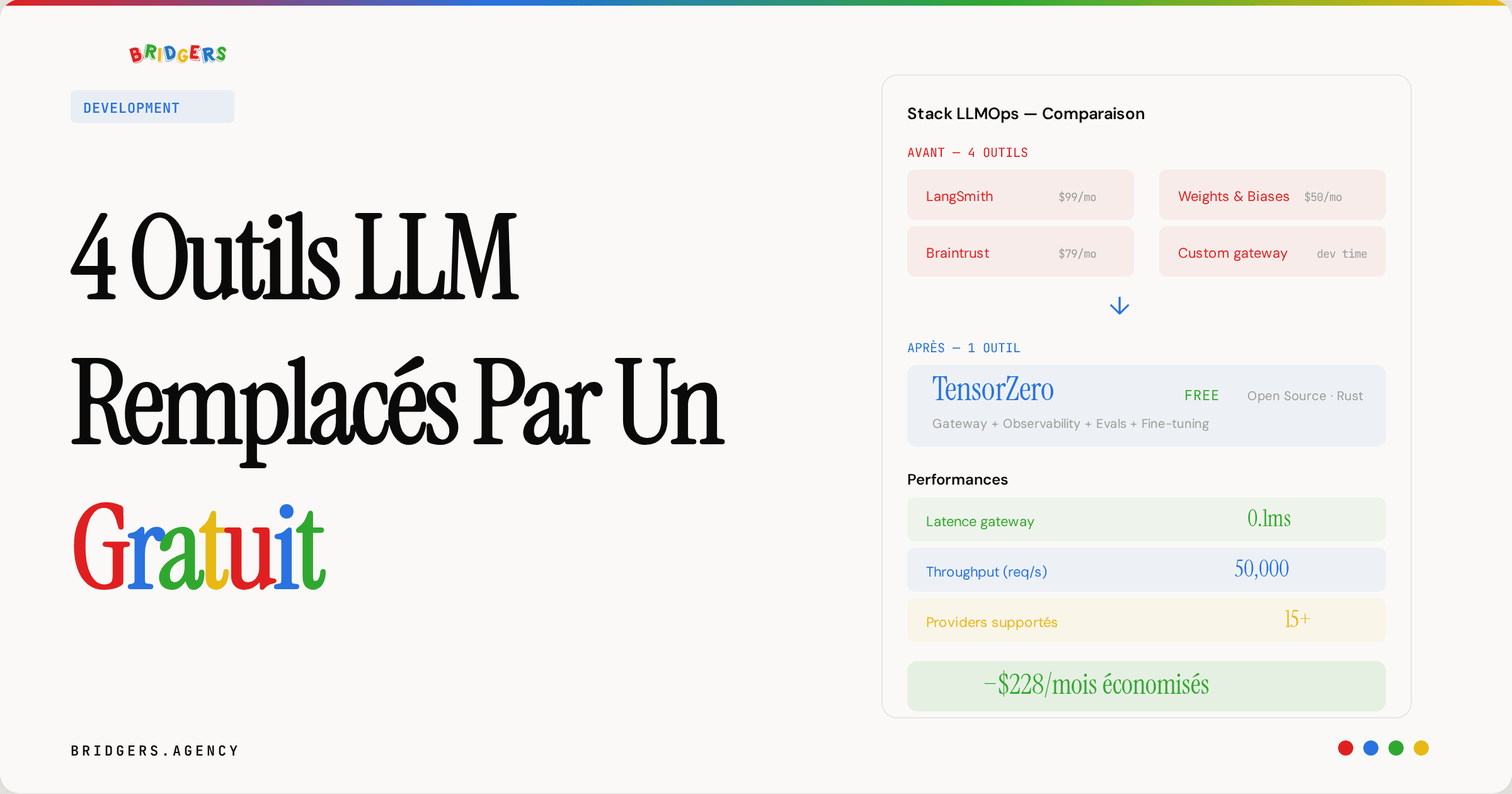Expand the AVANT — 4 OUTILS section
The width and height of the screenshot is (1512, 794).
click(967, 152)
